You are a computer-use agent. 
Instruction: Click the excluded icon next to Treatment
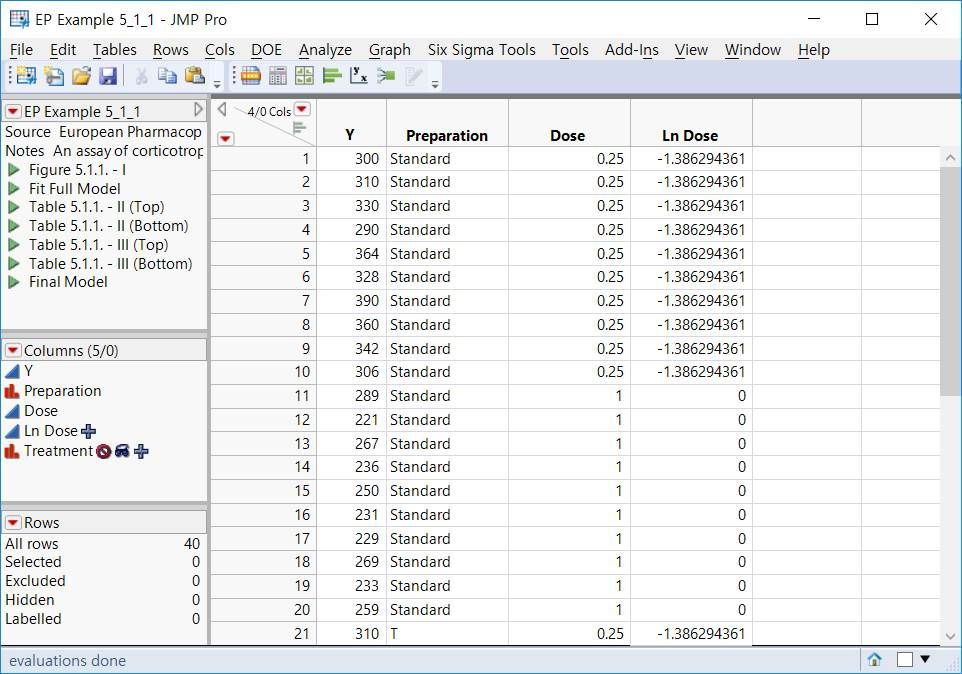point(103,451)
